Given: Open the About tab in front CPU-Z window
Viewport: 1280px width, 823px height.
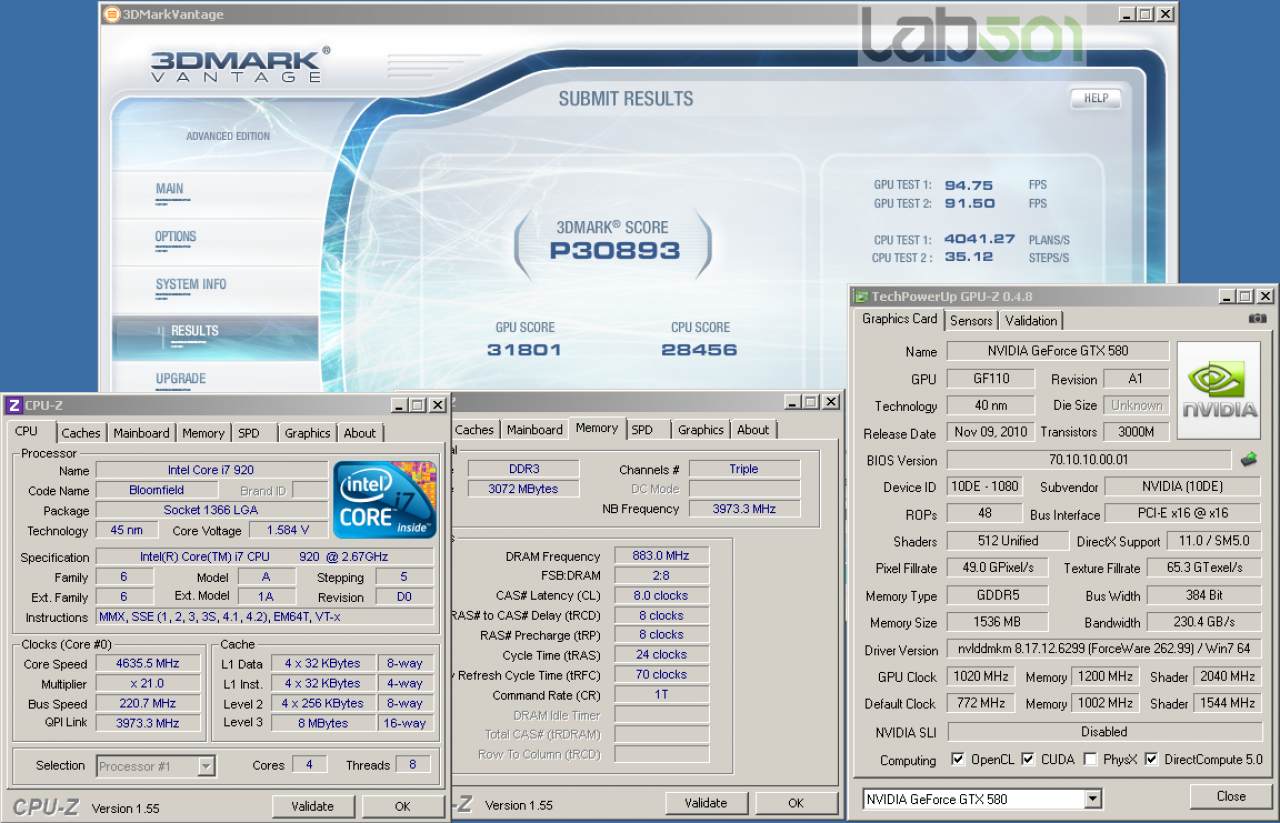Looking at the screenshot, I should click(x=360, y=433).
